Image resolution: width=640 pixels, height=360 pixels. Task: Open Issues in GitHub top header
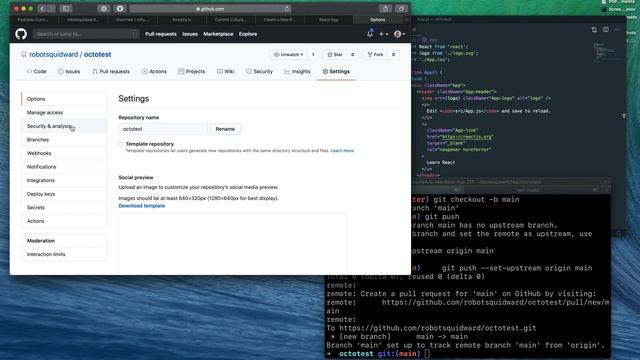[190, 34]
